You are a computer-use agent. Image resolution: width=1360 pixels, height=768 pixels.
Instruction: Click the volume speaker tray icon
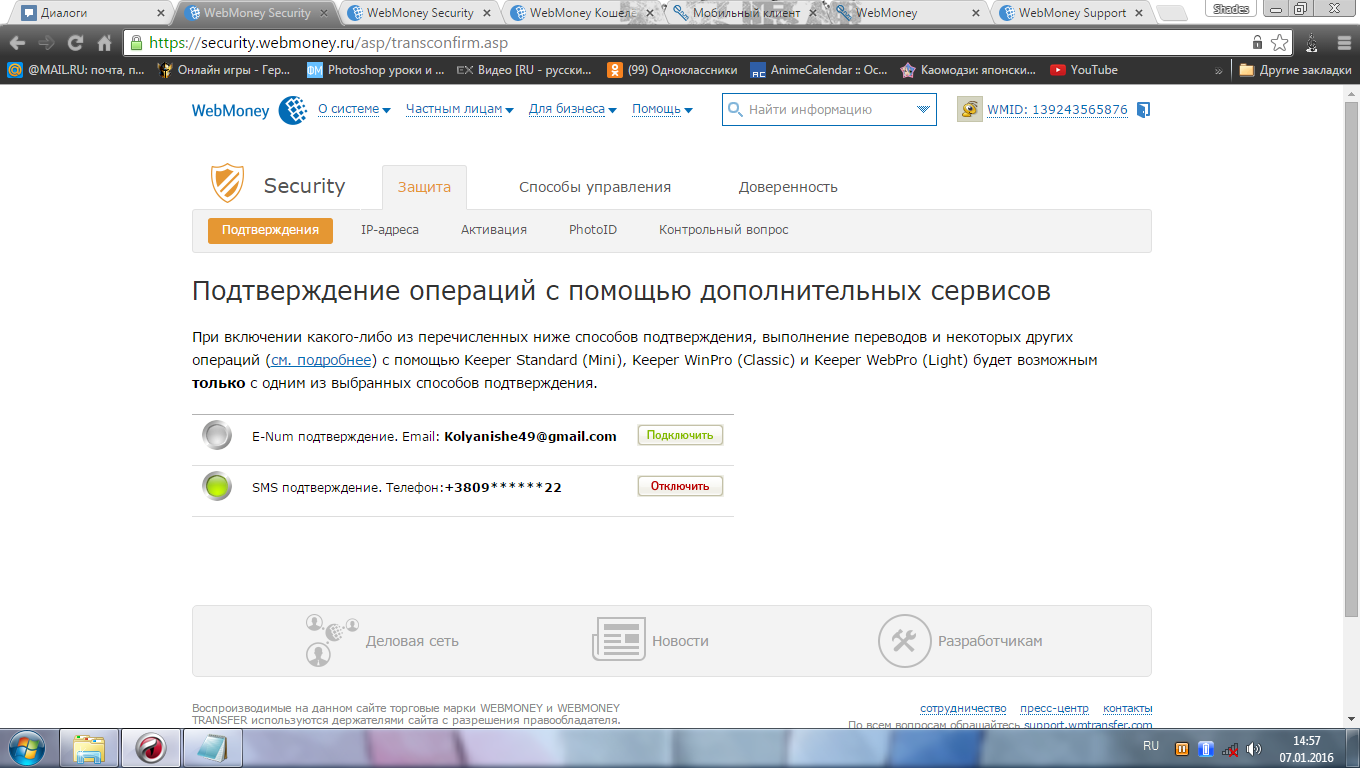[x=1254, y=748]
